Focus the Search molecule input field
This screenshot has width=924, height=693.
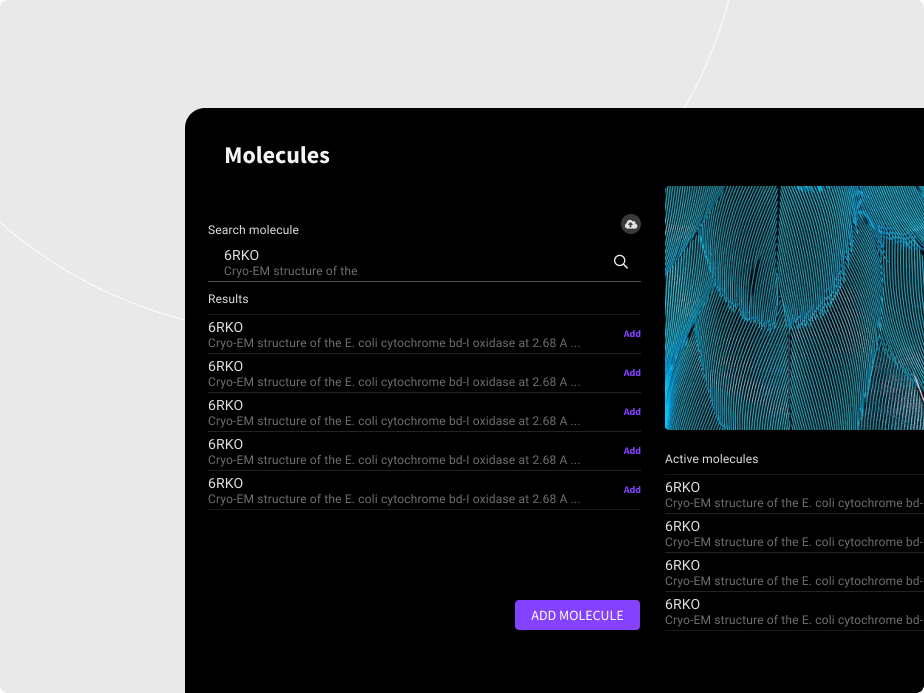[410, 262]
